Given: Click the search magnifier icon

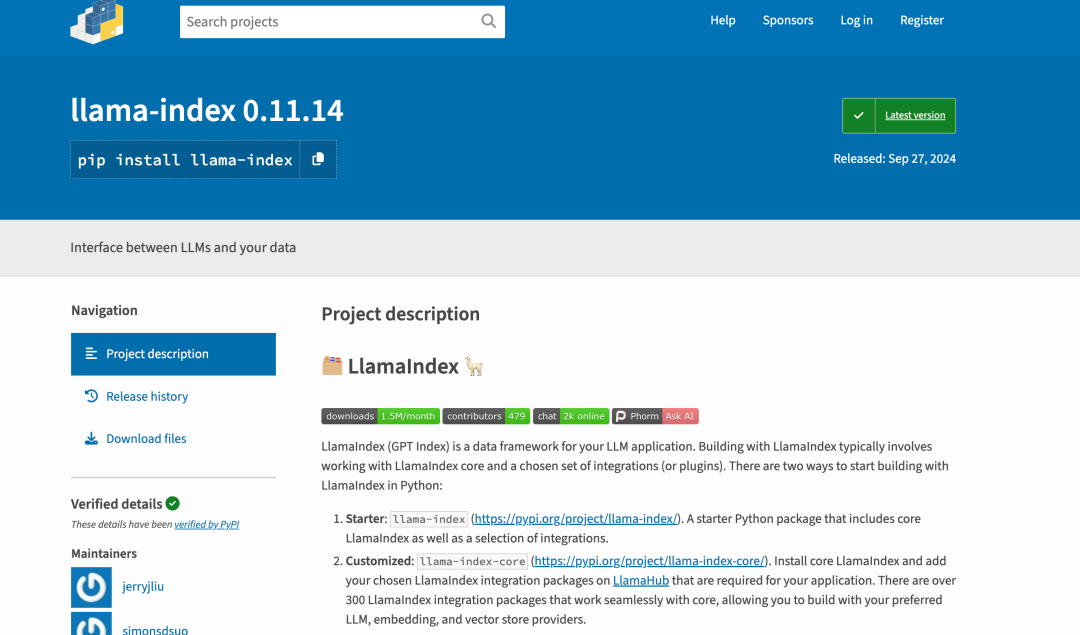Looking at the screenshot, I should [488, 21].
